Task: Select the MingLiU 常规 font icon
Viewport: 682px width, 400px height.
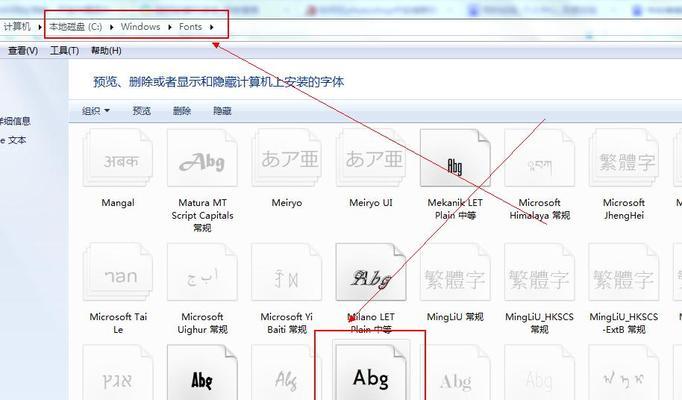Action: click(x=455, y=273)
